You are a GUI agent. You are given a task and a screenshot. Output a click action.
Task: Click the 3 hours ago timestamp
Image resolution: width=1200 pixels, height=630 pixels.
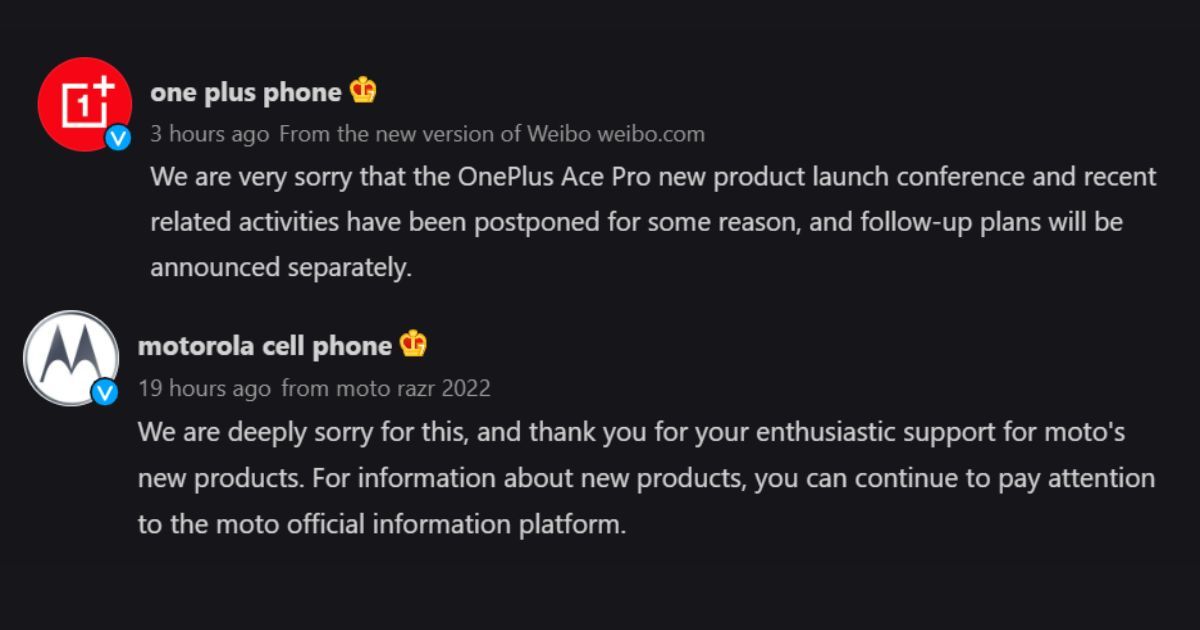pos(210,134)
